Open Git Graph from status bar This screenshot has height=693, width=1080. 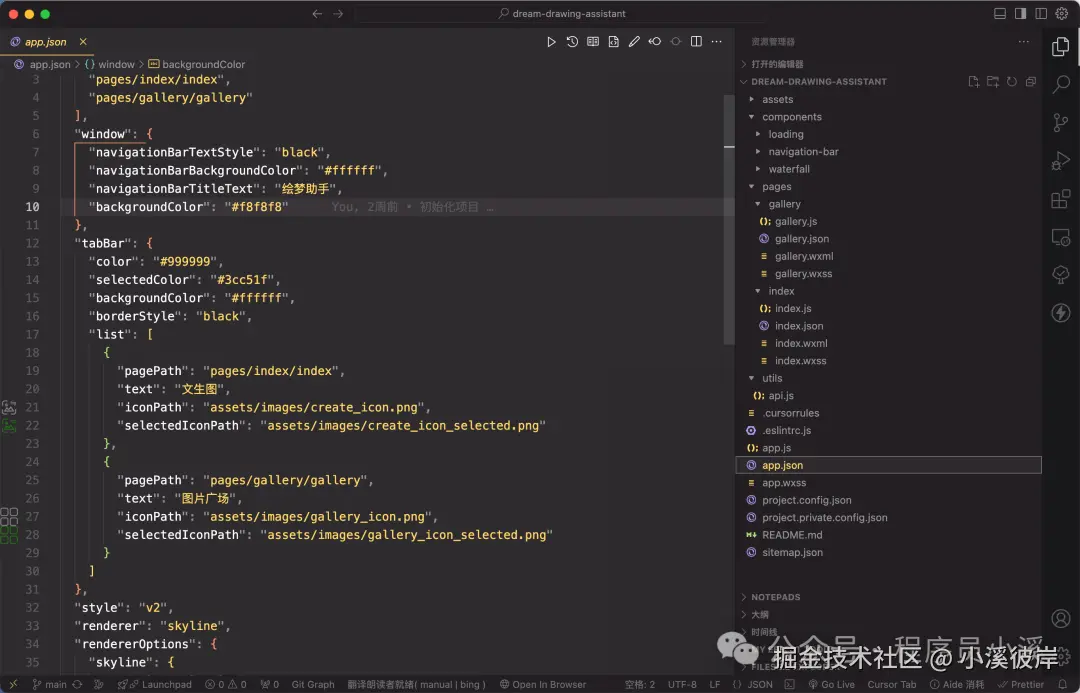click(313, 684)
